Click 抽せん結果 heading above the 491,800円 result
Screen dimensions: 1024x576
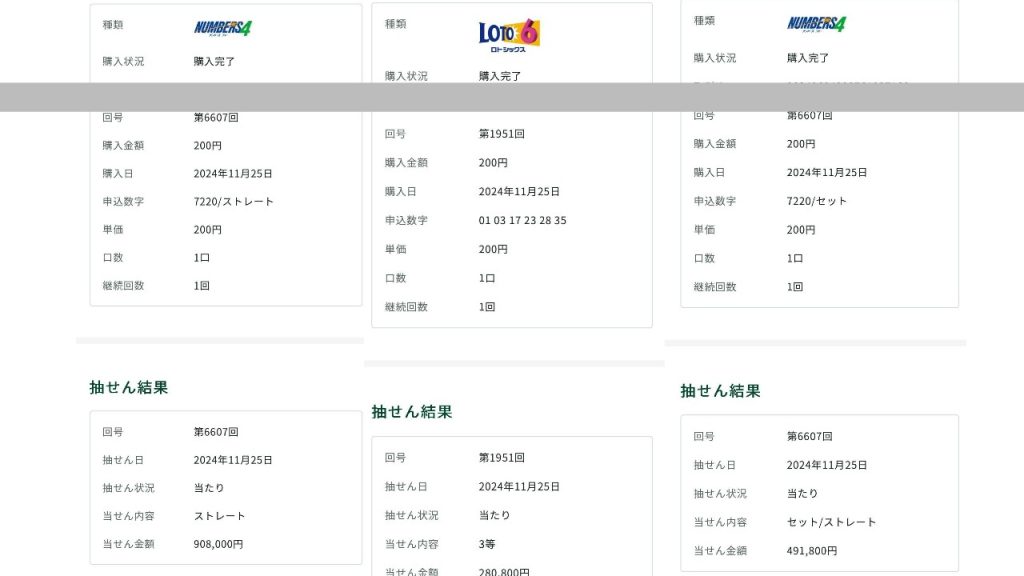pyautogui.click(x=720, y=391)
